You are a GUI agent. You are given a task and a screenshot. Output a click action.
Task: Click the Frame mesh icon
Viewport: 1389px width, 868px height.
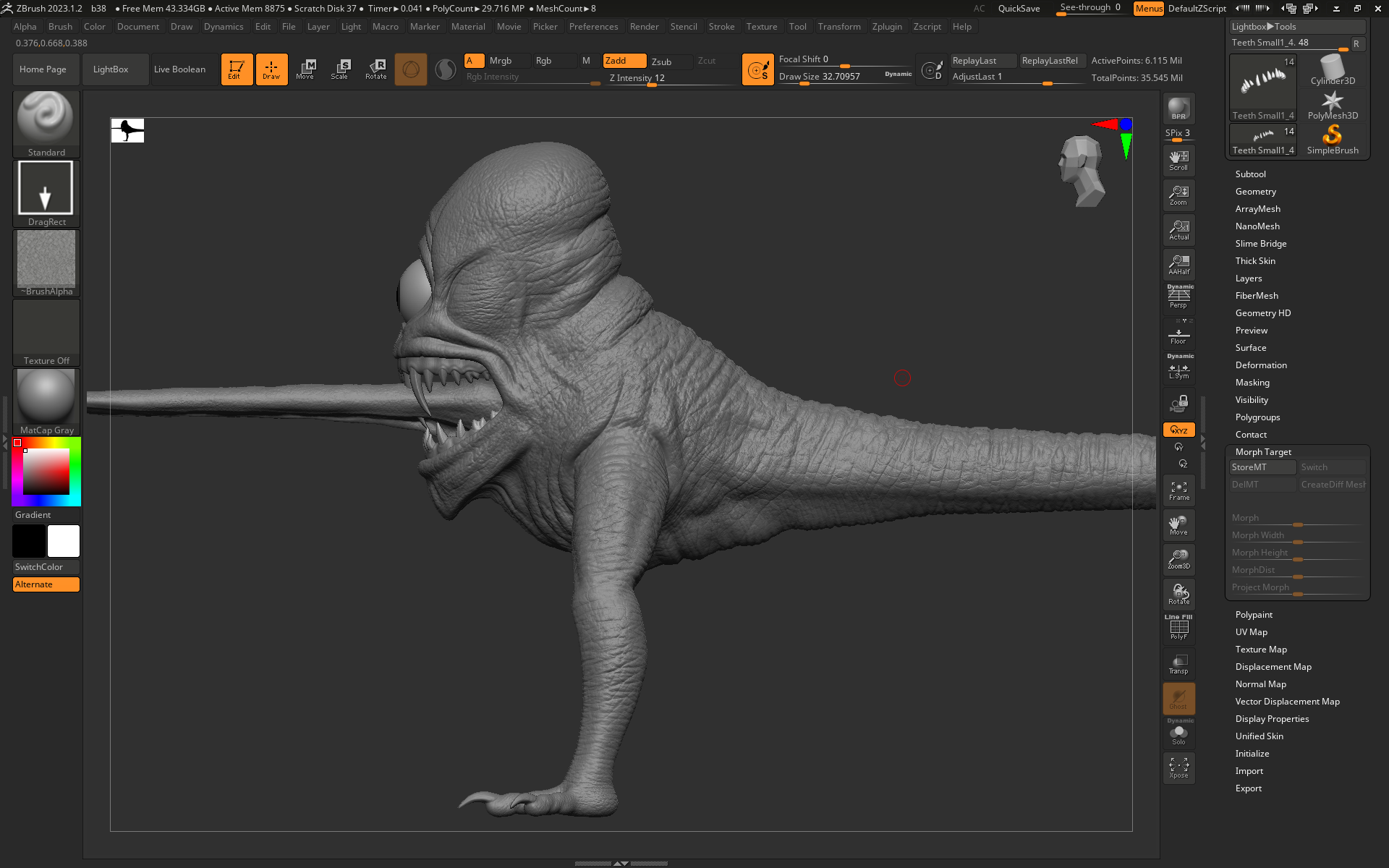tap(1178, 491)
